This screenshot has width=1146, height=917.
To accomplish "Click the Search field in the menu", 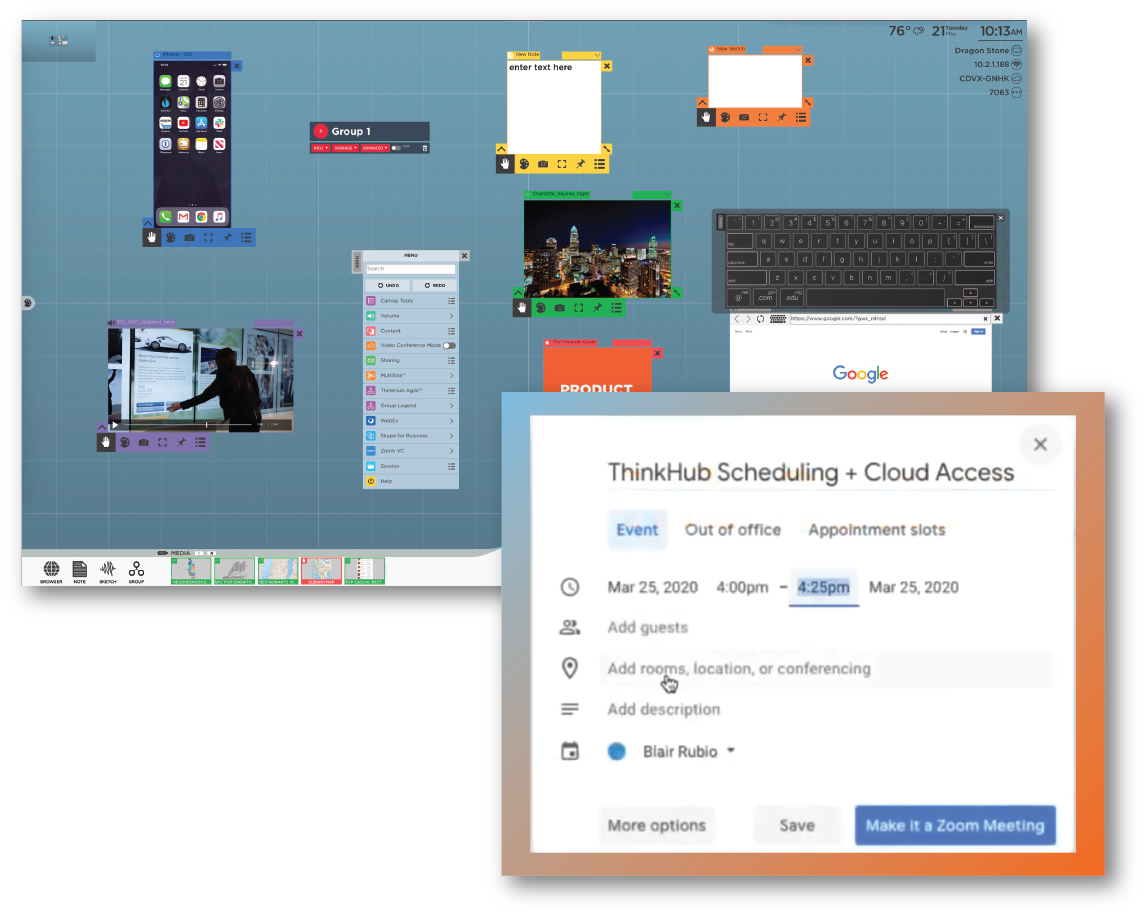I will pos(410,269).
